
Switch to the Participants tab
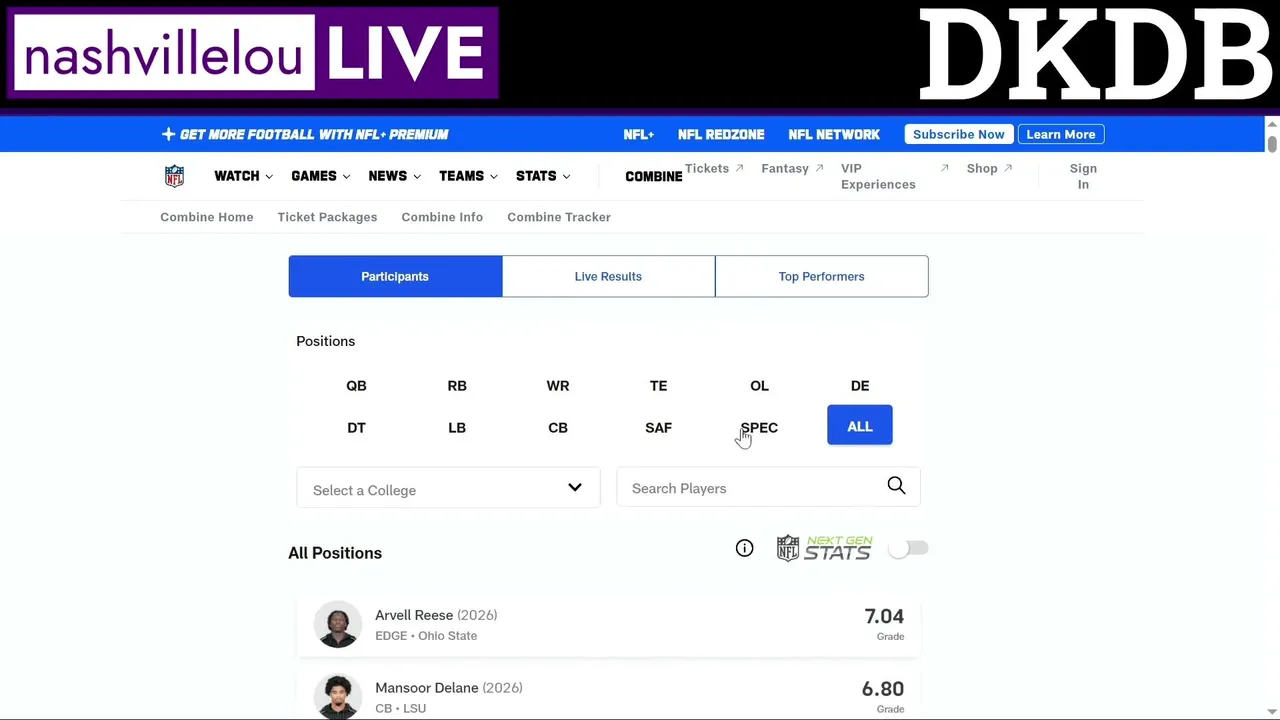pyautogui.click(x=395, y=276)
